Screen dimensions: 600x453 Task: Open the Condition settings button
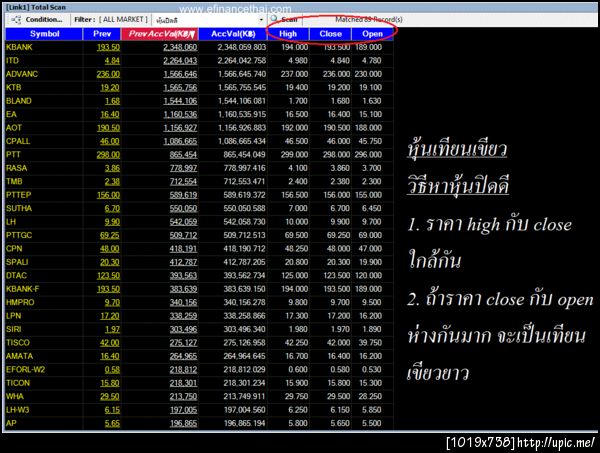coord(37,20)
